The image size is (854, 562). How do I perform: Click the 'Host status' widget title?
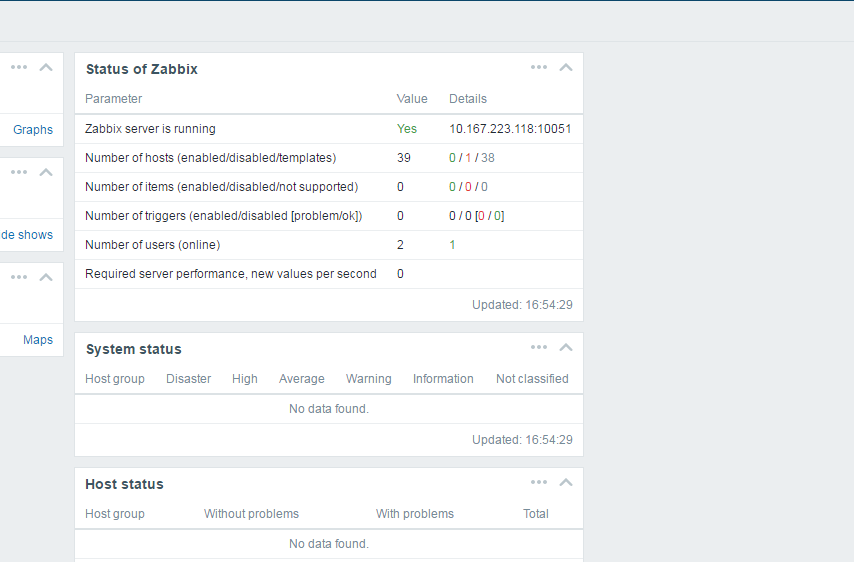tap(124, 484)
